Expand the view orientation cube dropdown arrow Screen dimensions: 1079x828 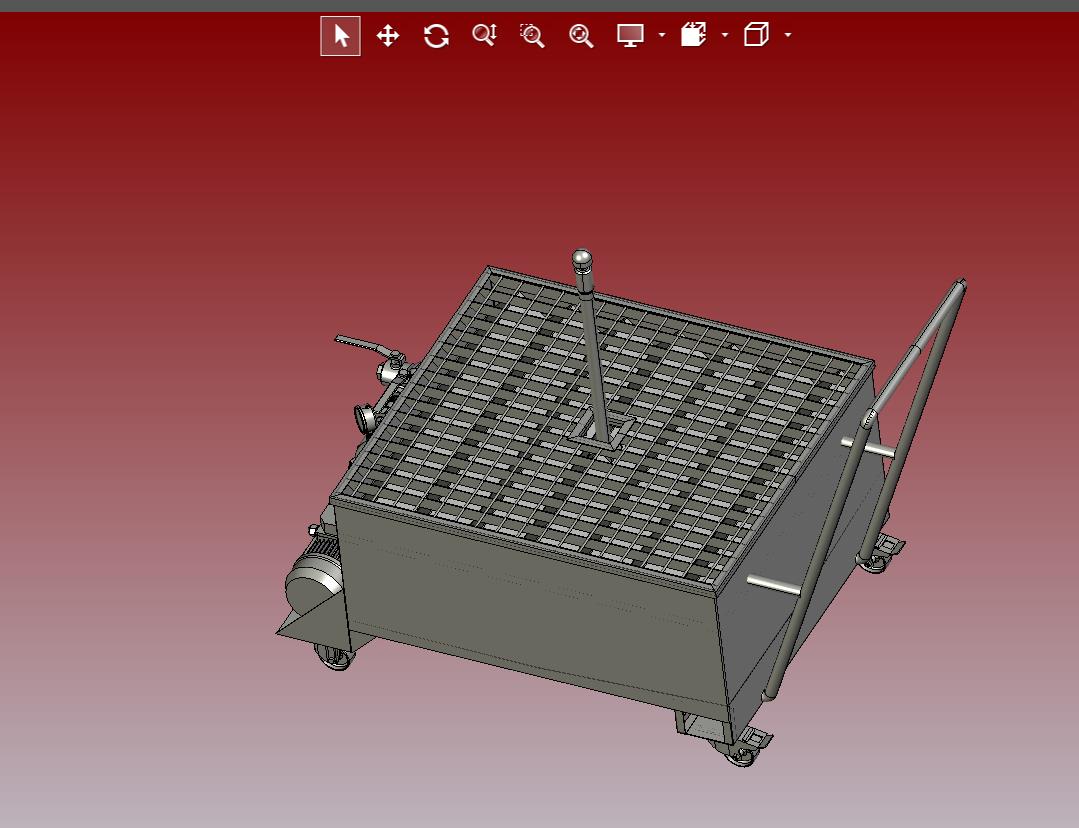788,34
